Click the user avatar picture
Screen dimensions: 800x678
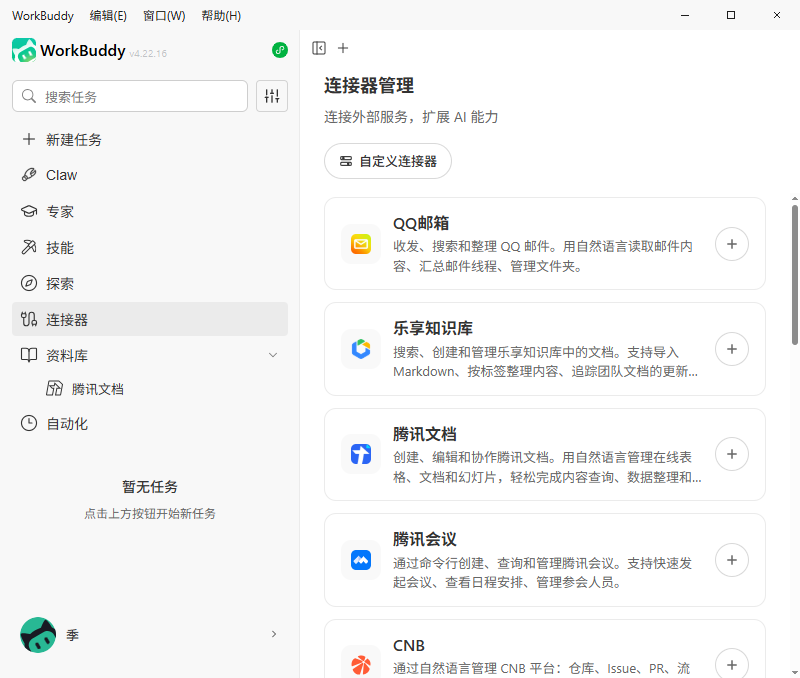pos(38,635)
